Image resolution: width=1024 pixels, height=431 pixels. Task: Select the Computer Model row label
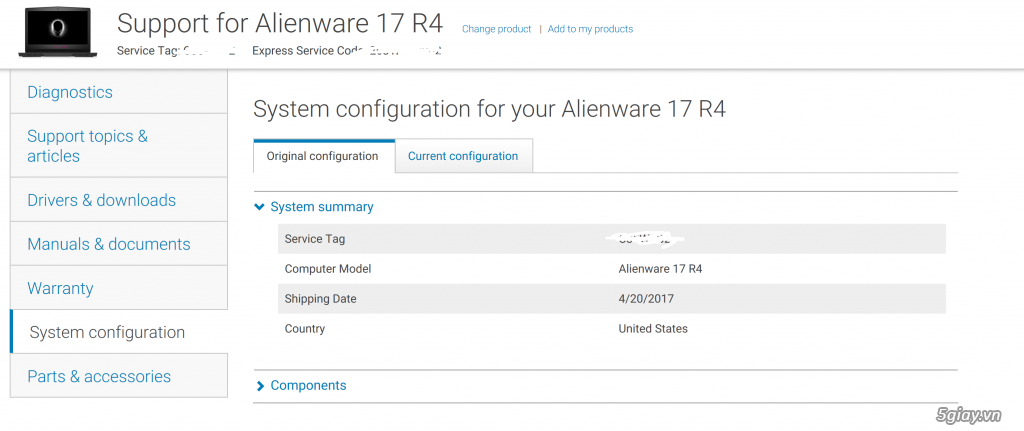[328, 268]
